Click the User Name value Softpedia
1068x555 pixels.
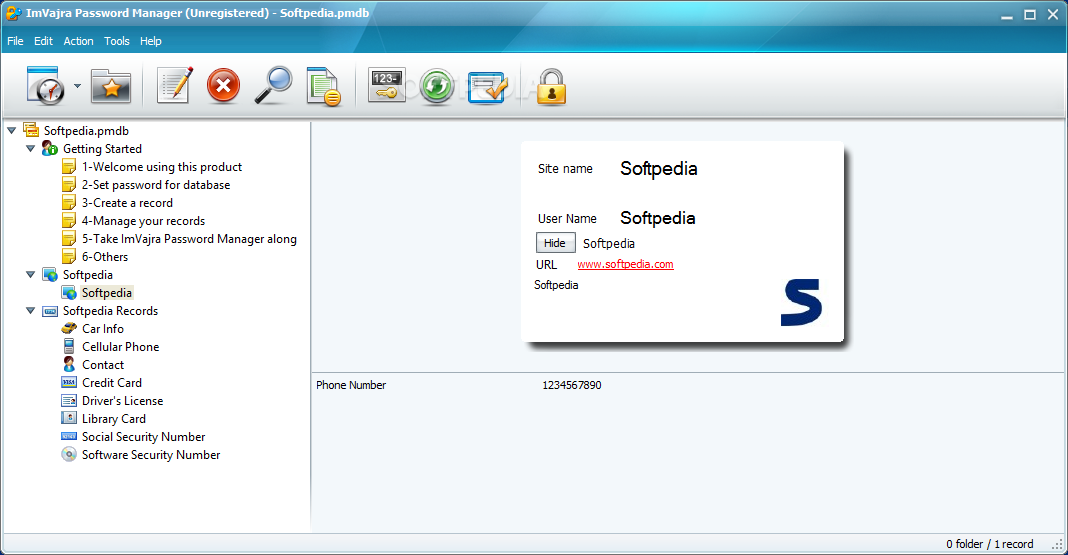(x=657, y=218)
